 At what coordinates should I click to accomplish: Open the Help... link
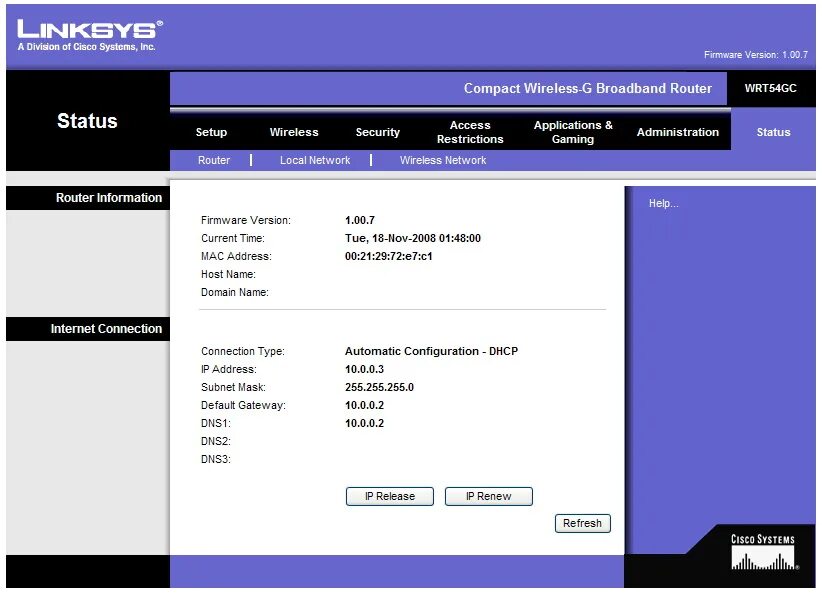click(x=663, y=203)
